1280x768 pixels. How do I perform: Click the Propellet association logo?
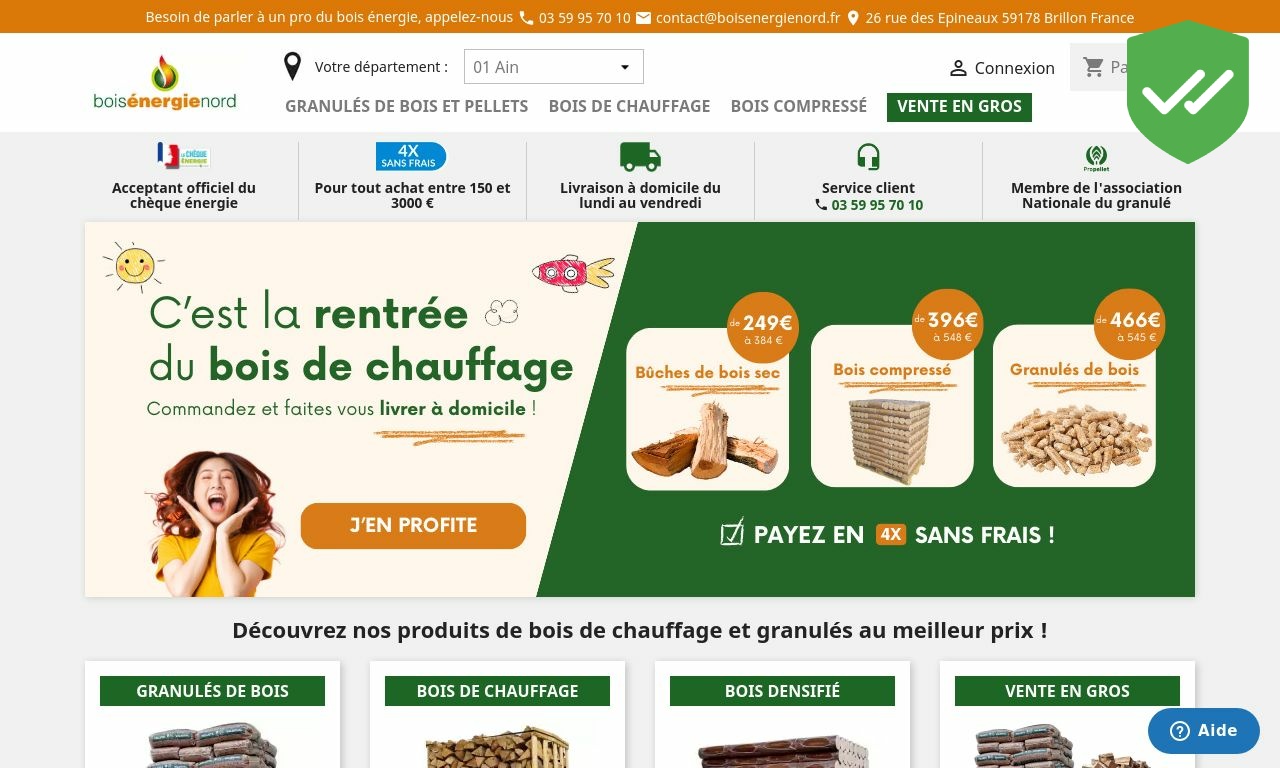(1096, 158)
